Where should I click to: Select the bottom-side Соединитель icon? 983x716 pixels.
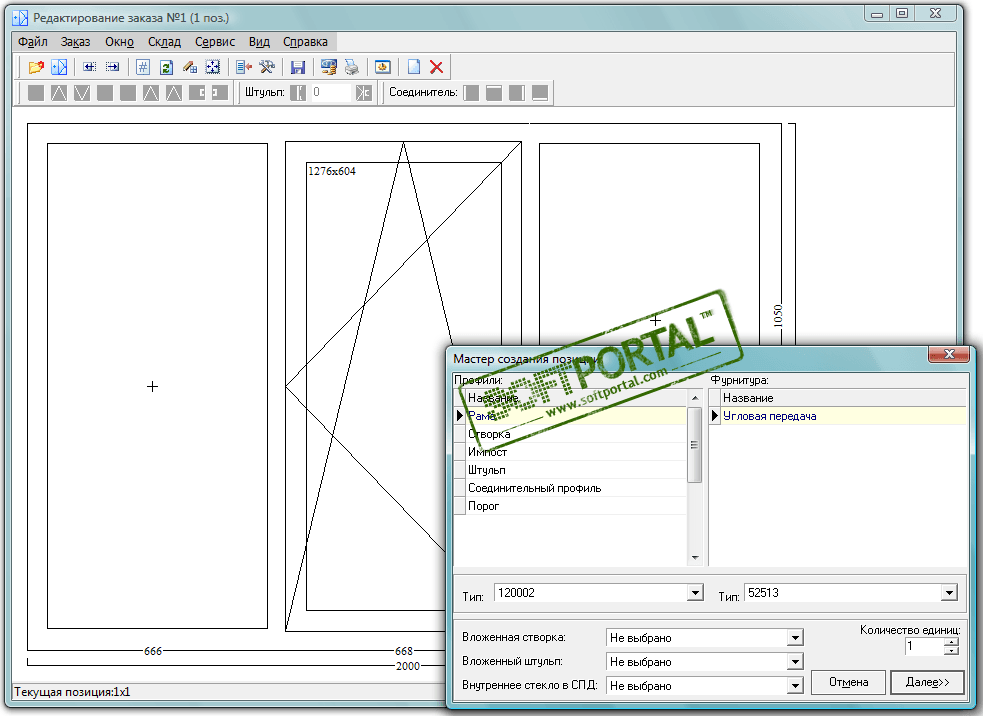tap(540, 93)
